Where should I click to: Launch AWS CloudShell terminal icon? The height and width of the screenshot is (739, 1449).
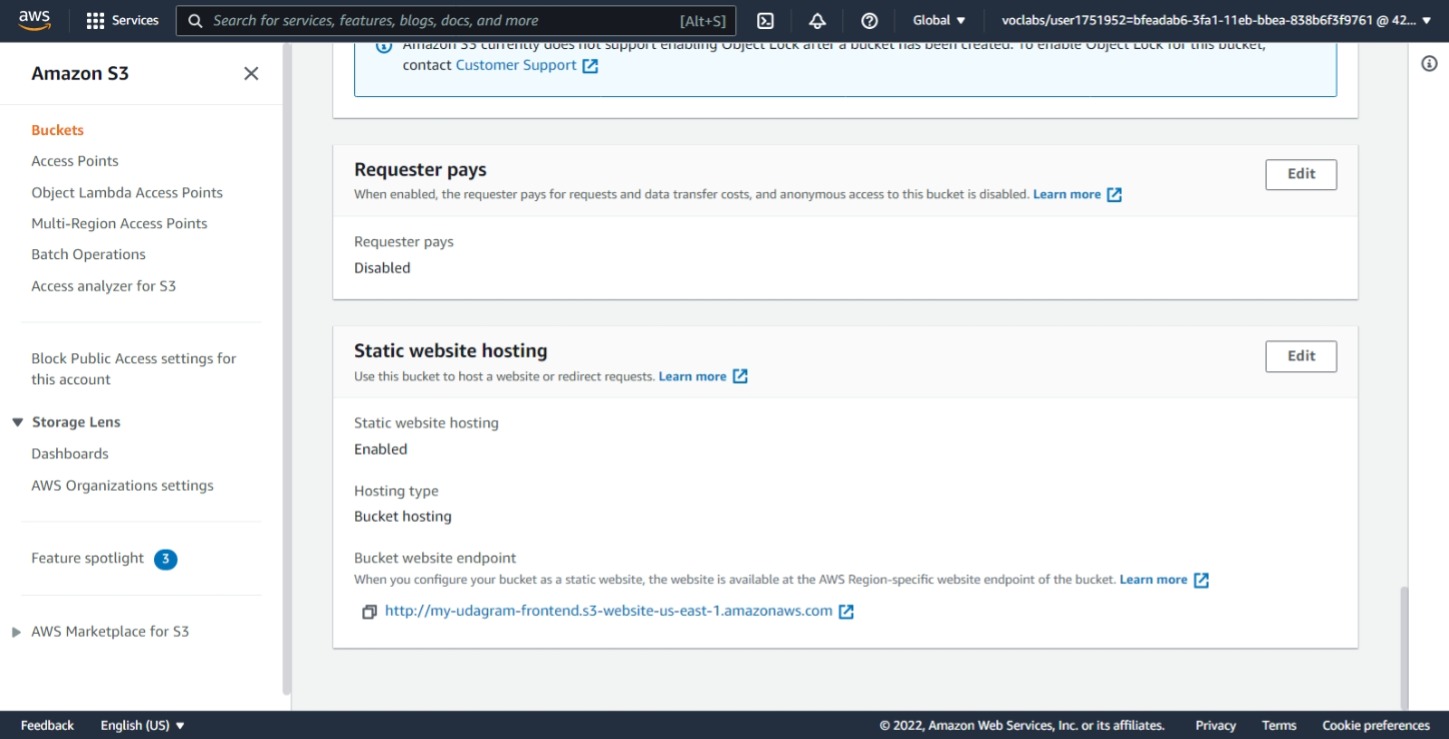[x=764, y=19]
